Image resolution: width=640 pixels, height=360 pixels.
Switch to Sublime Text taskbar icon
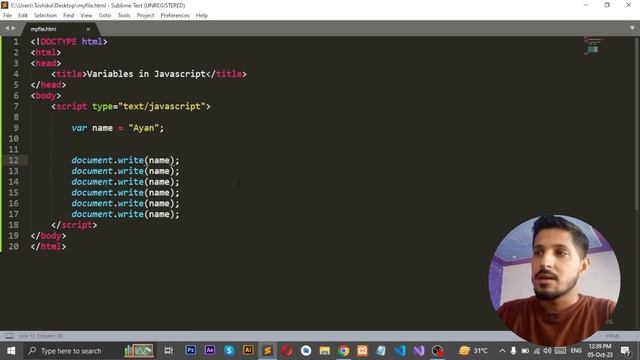[x=267, y=351]
